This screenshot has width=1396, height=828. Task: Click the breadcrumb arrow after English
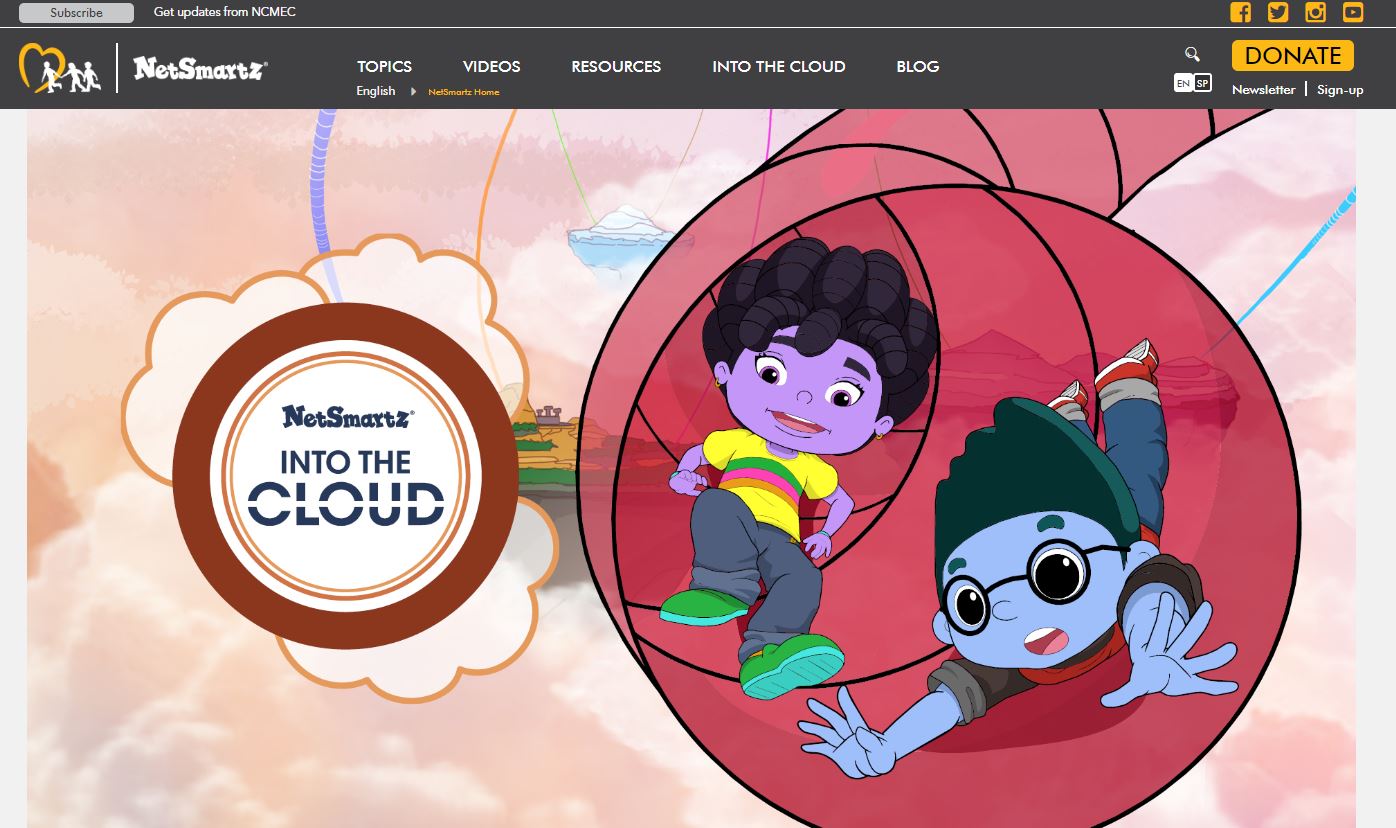point(413,91)
